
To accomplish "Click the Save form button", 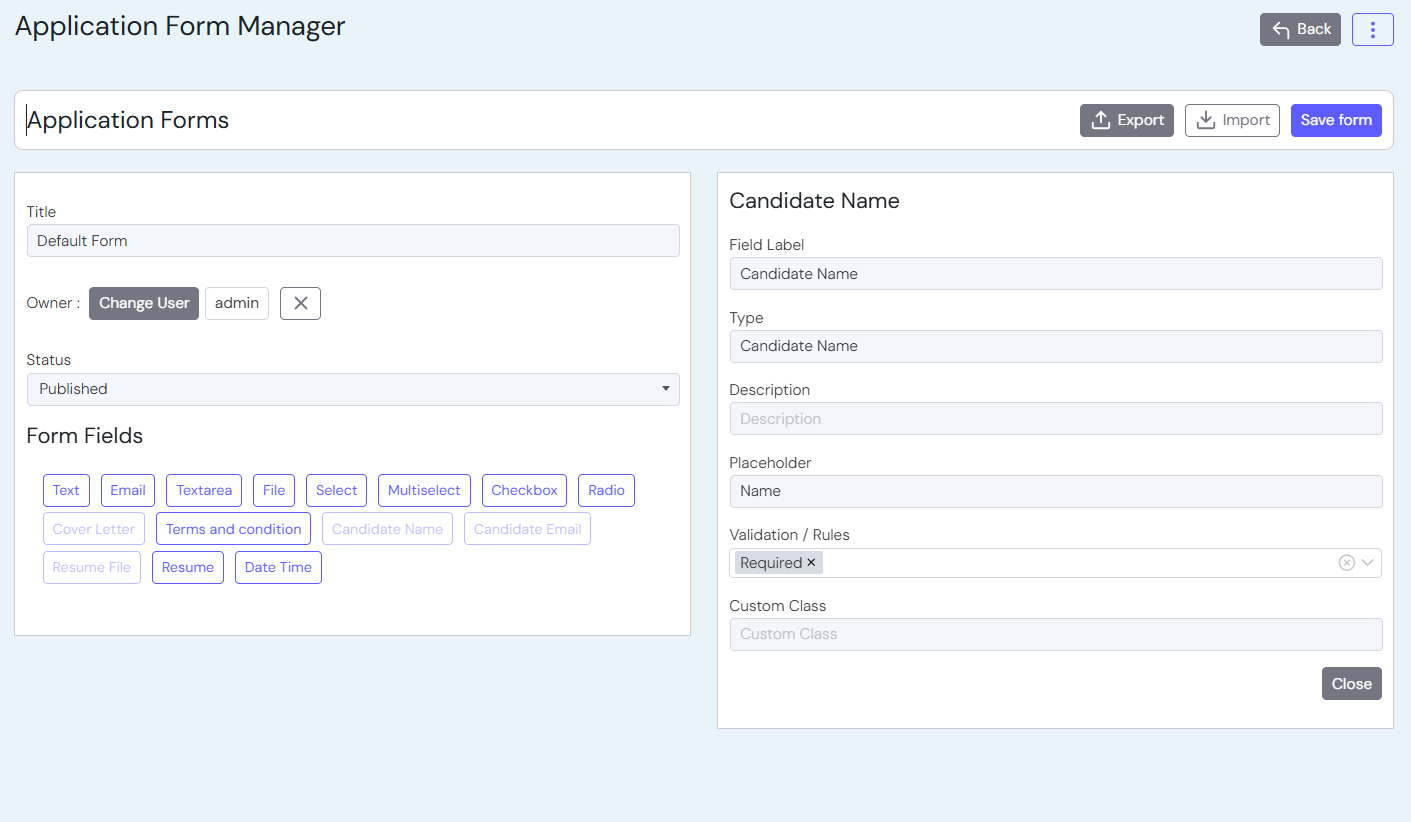I will [x=1336, y=120].
